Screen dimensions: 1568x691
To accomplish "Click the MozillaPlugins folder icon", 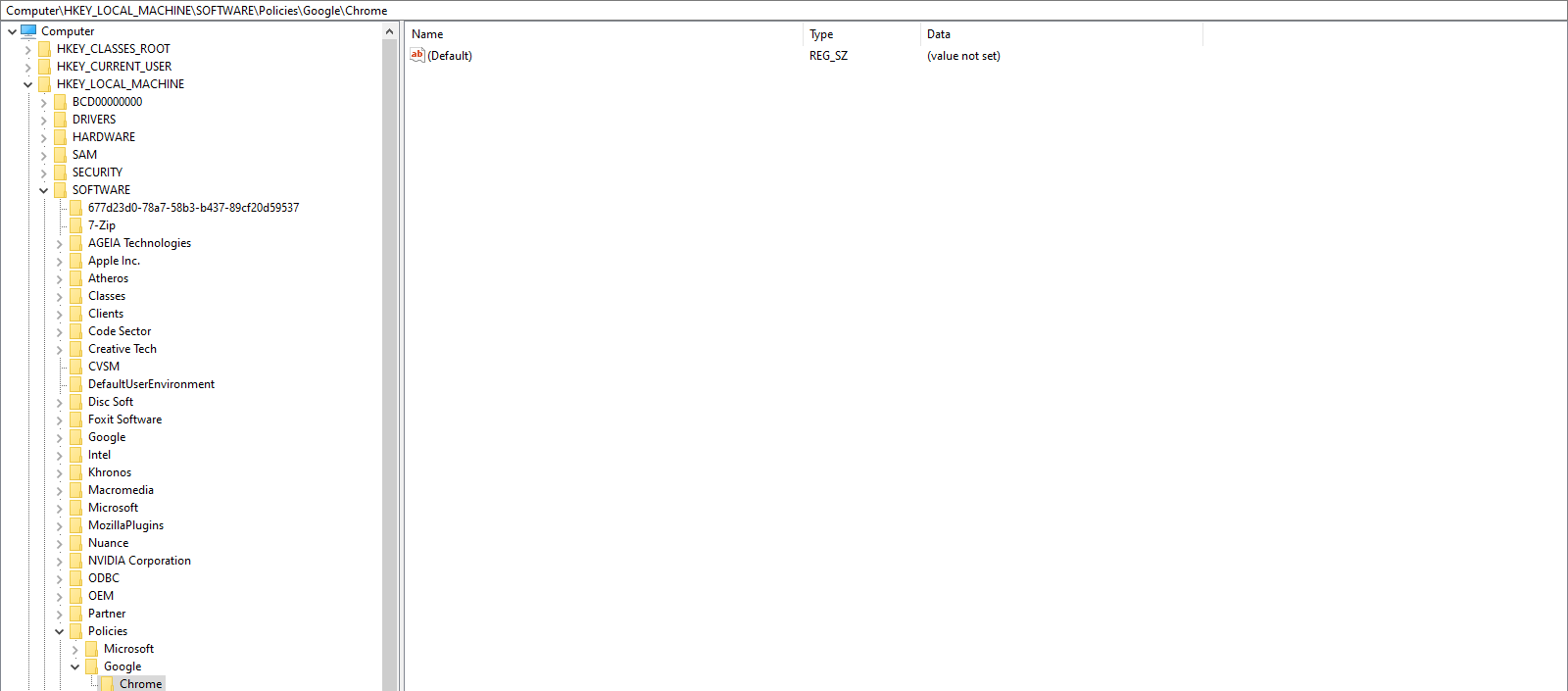I will [x=75, y=525].
